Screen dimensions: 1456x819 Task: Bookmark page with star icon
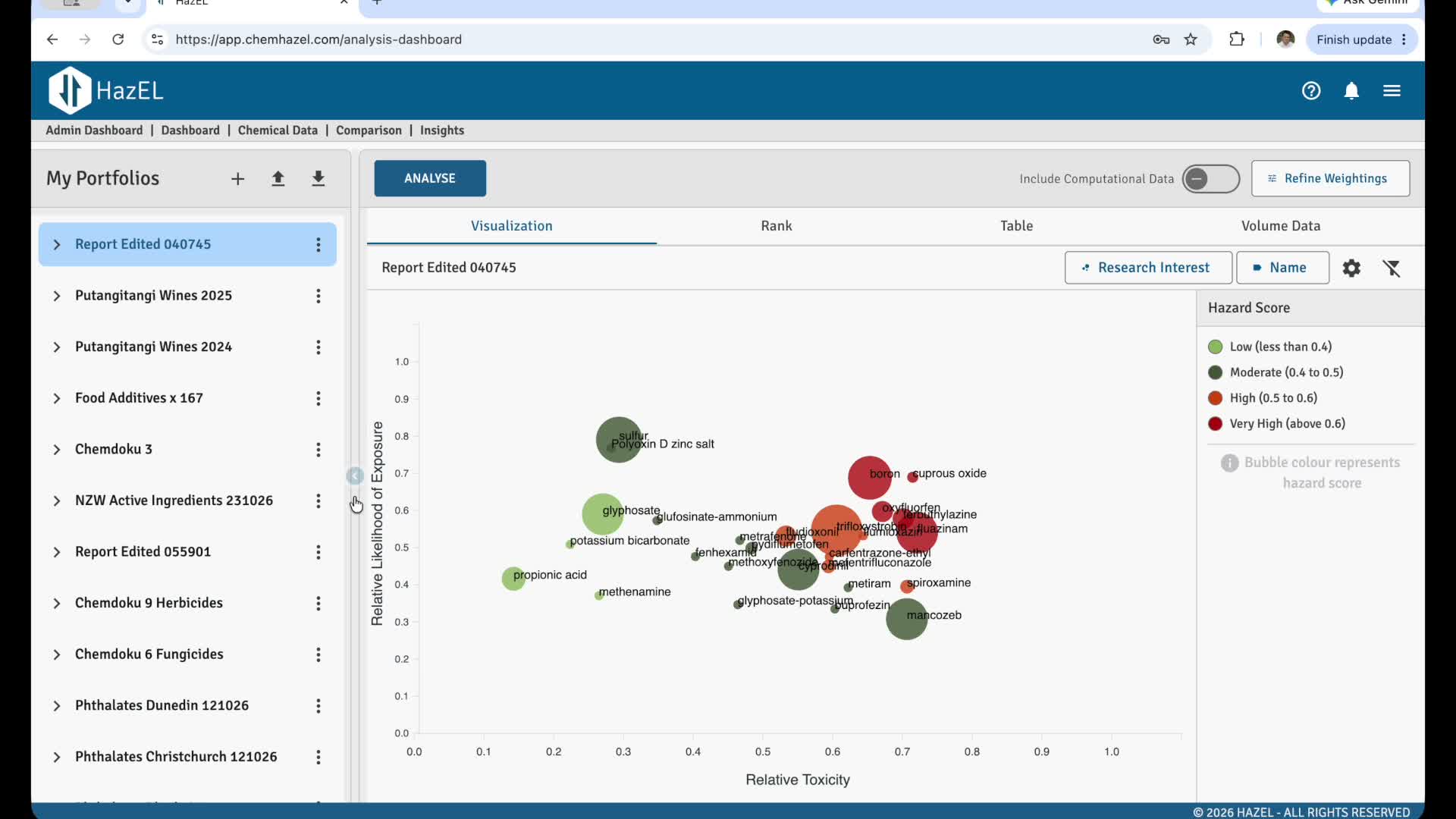(1191, 39)
